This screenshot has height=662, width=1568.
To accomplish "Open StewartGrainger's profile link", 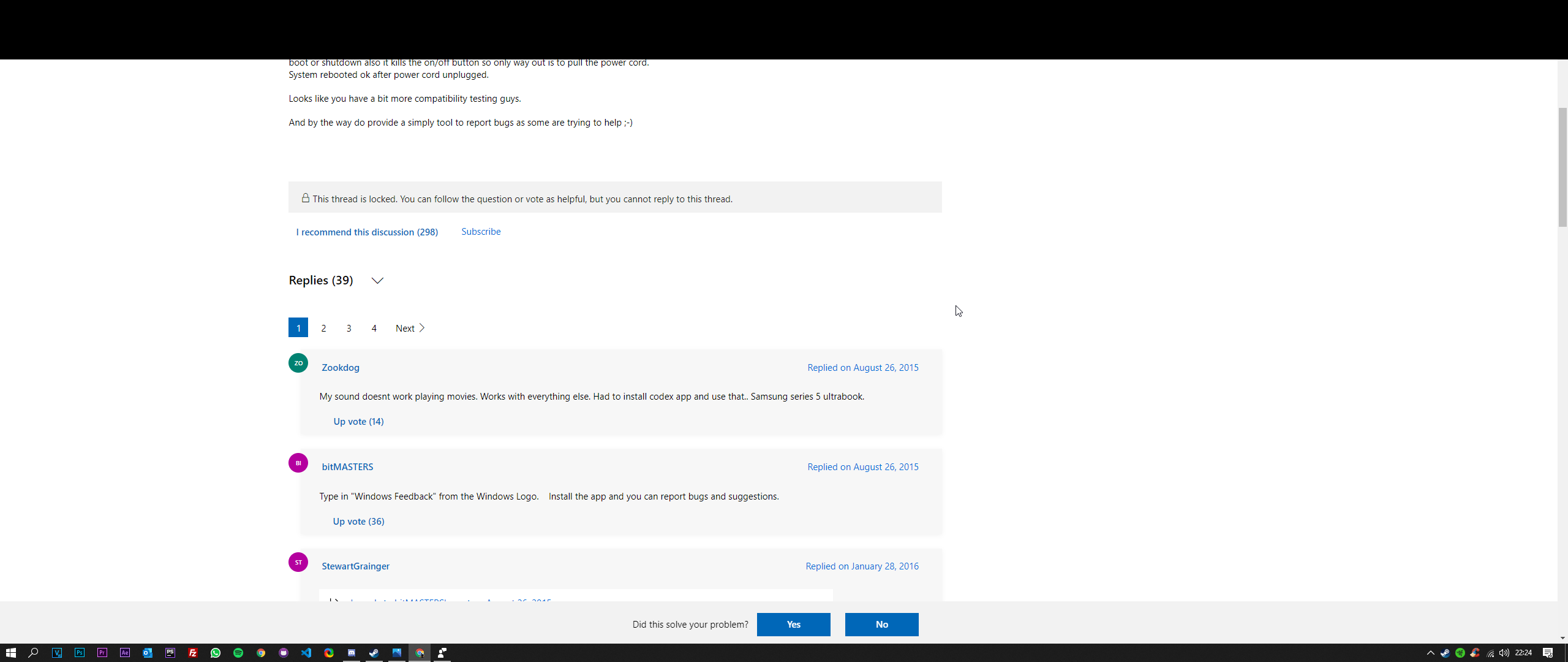I will (x=355, y=566).
